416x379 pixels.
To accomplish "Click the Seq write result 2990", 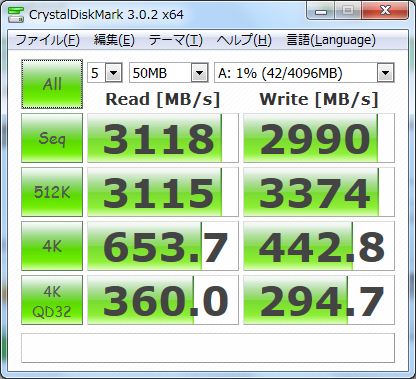I will coord(319,138).
